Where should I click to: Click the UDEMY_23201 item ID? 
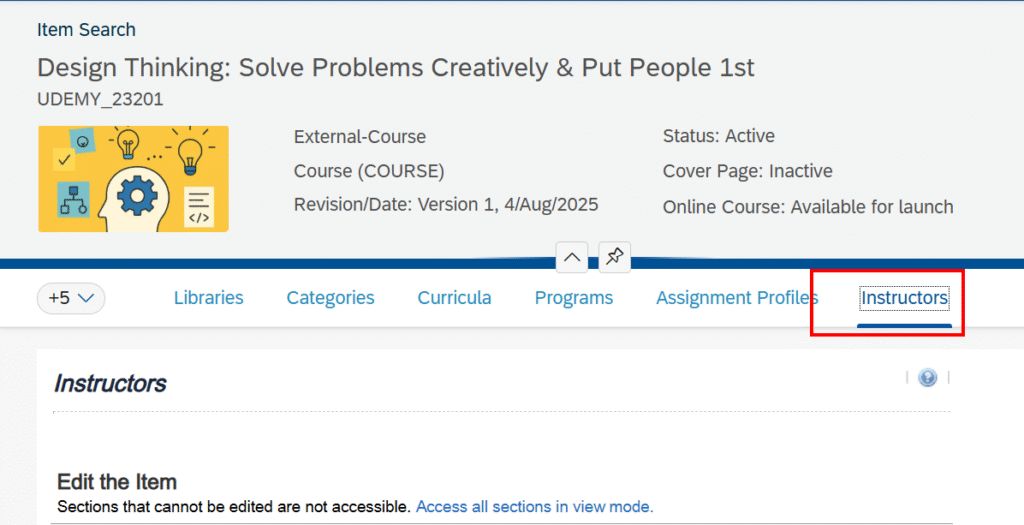click(100, 99)
